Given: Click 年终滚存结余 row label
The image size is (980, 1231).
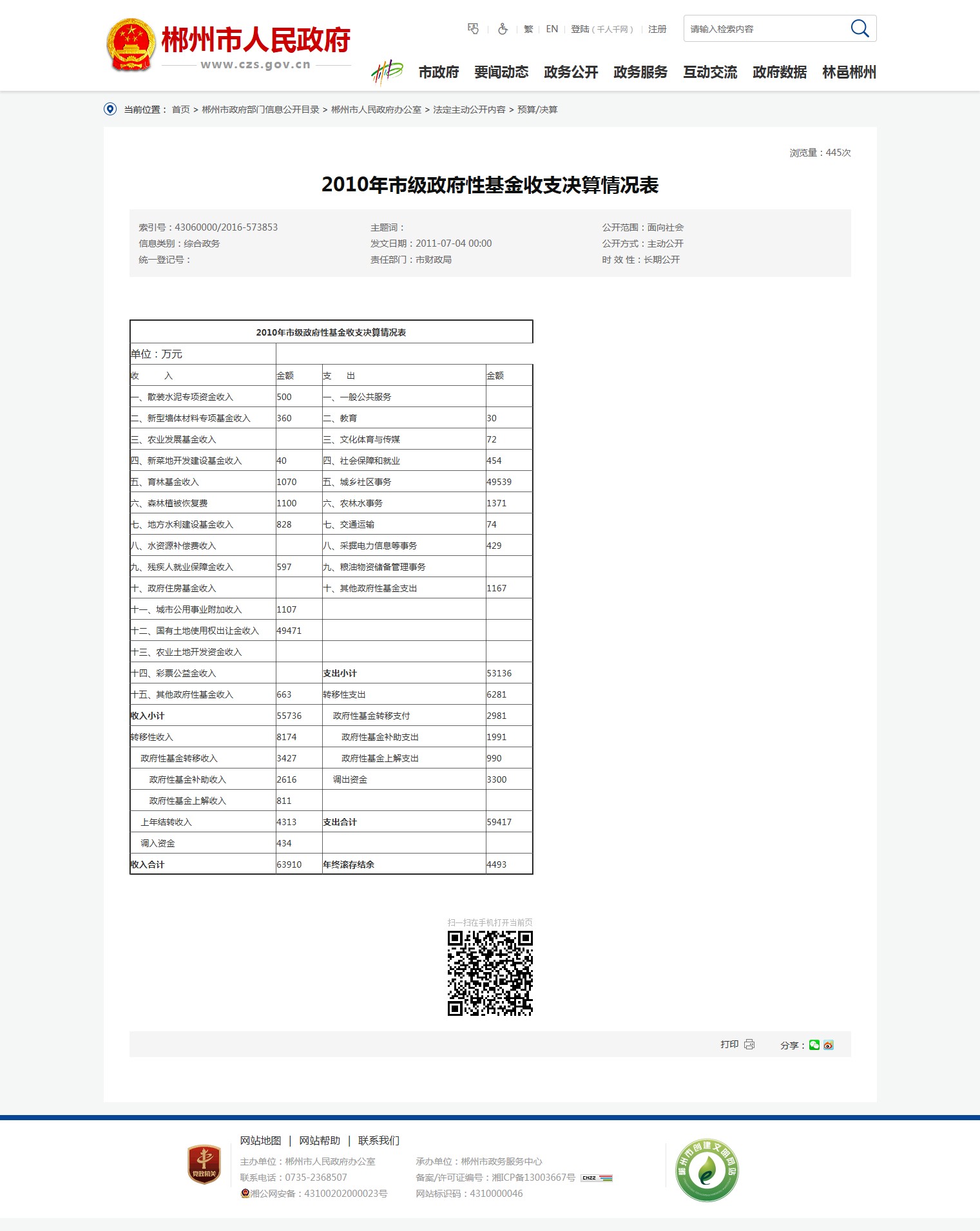Looking at the screenshot, I should (349, 864).
